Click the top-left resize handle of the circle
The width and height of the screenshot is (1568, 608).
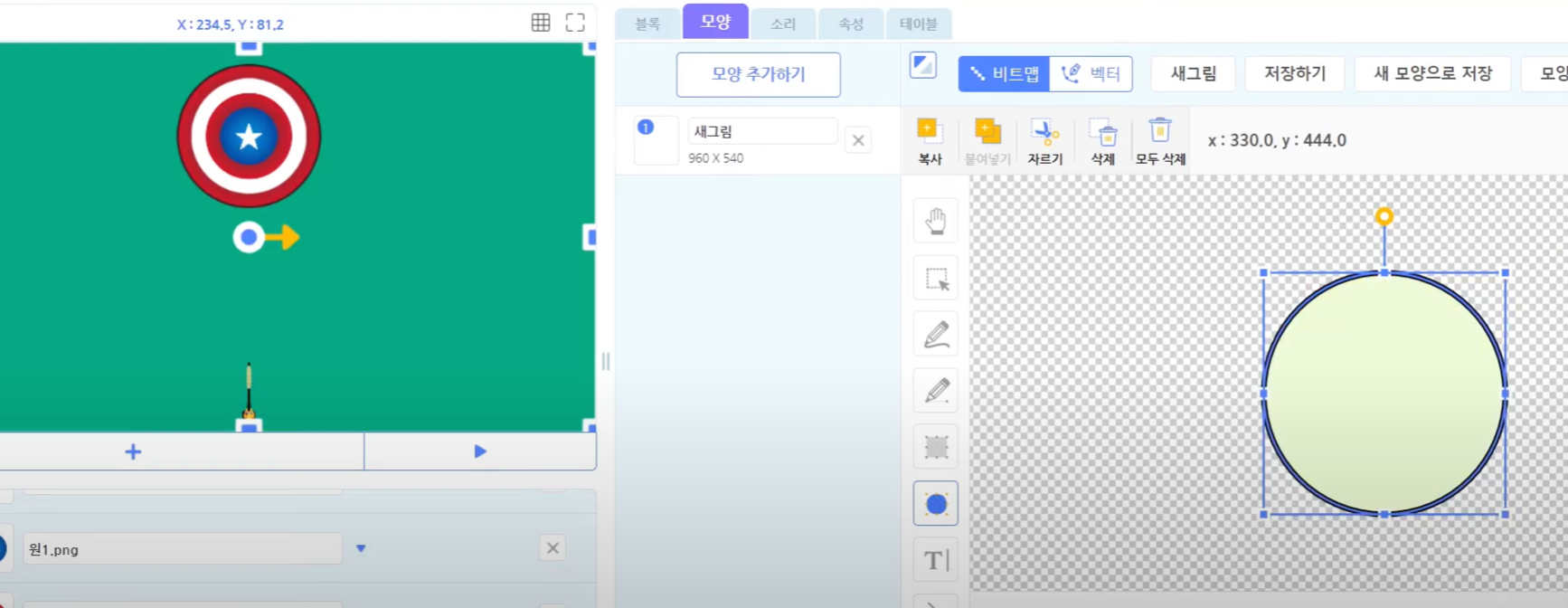tap(1263, 272)
